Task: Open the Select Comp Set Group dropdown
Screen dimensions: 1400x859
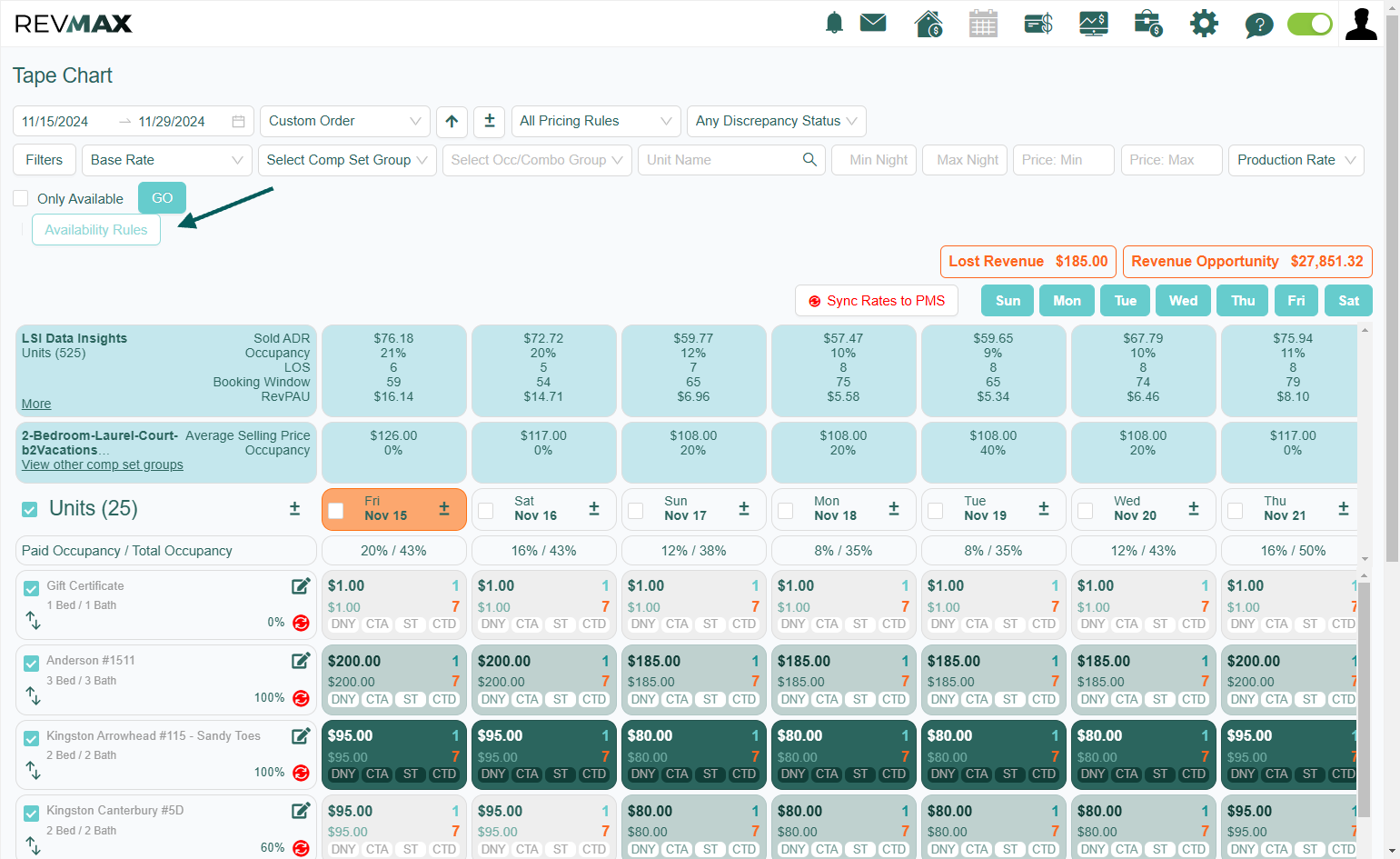Action: pyautogui.click(x=347, y=160)
